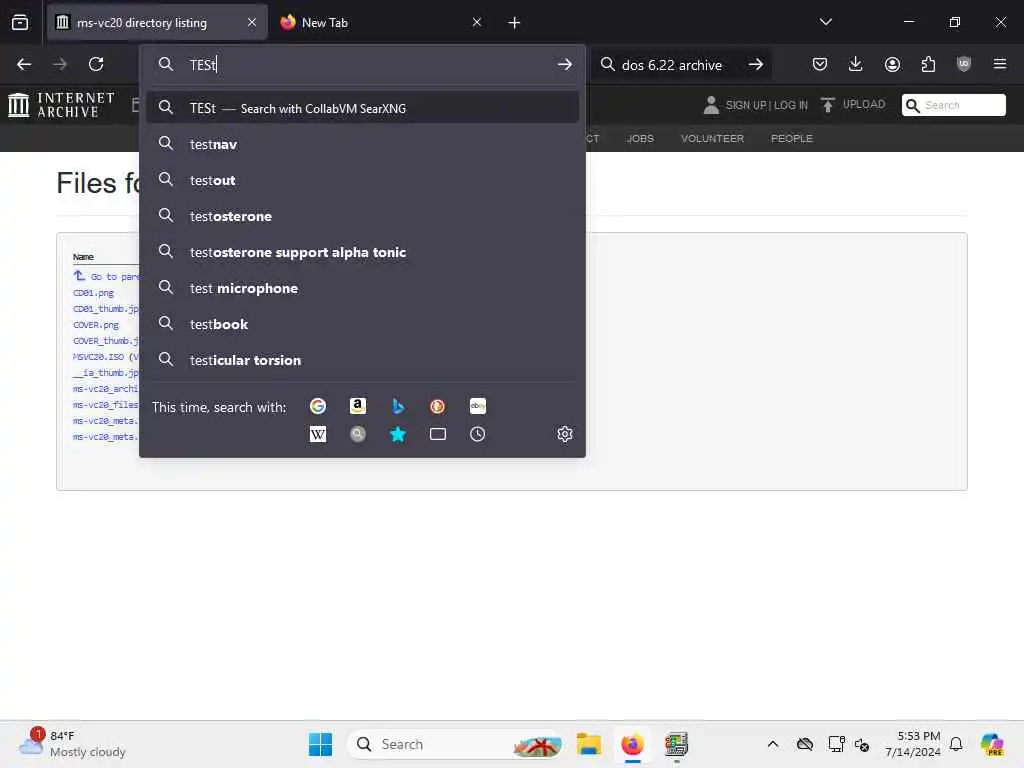Viewport: 1024px width, 768px height.
Task: Open search settings gear icon
Action: coord(565,434)
